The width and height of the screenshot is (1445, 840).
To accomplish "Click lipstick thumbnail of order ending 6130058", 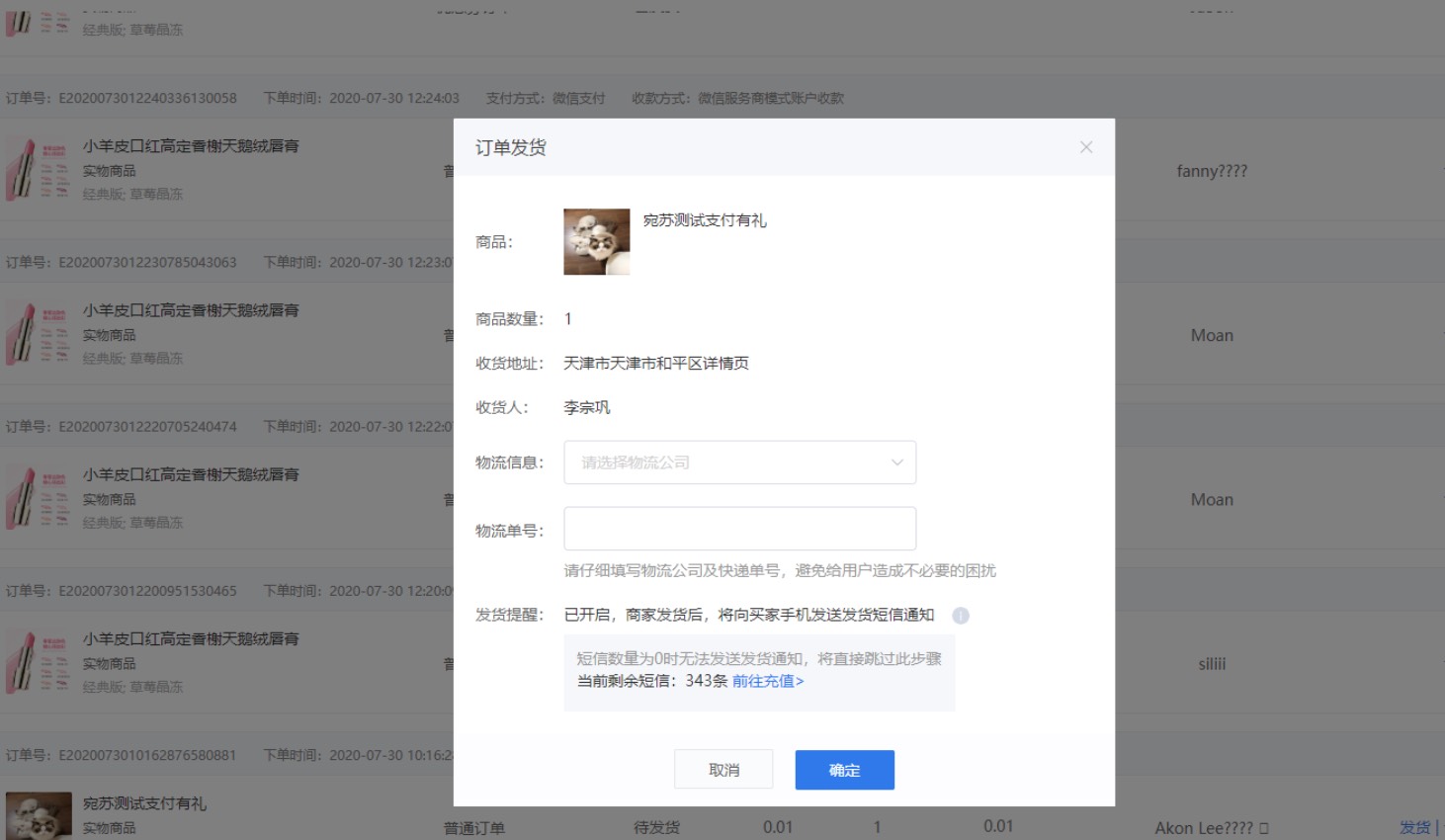I will [38, 170].
